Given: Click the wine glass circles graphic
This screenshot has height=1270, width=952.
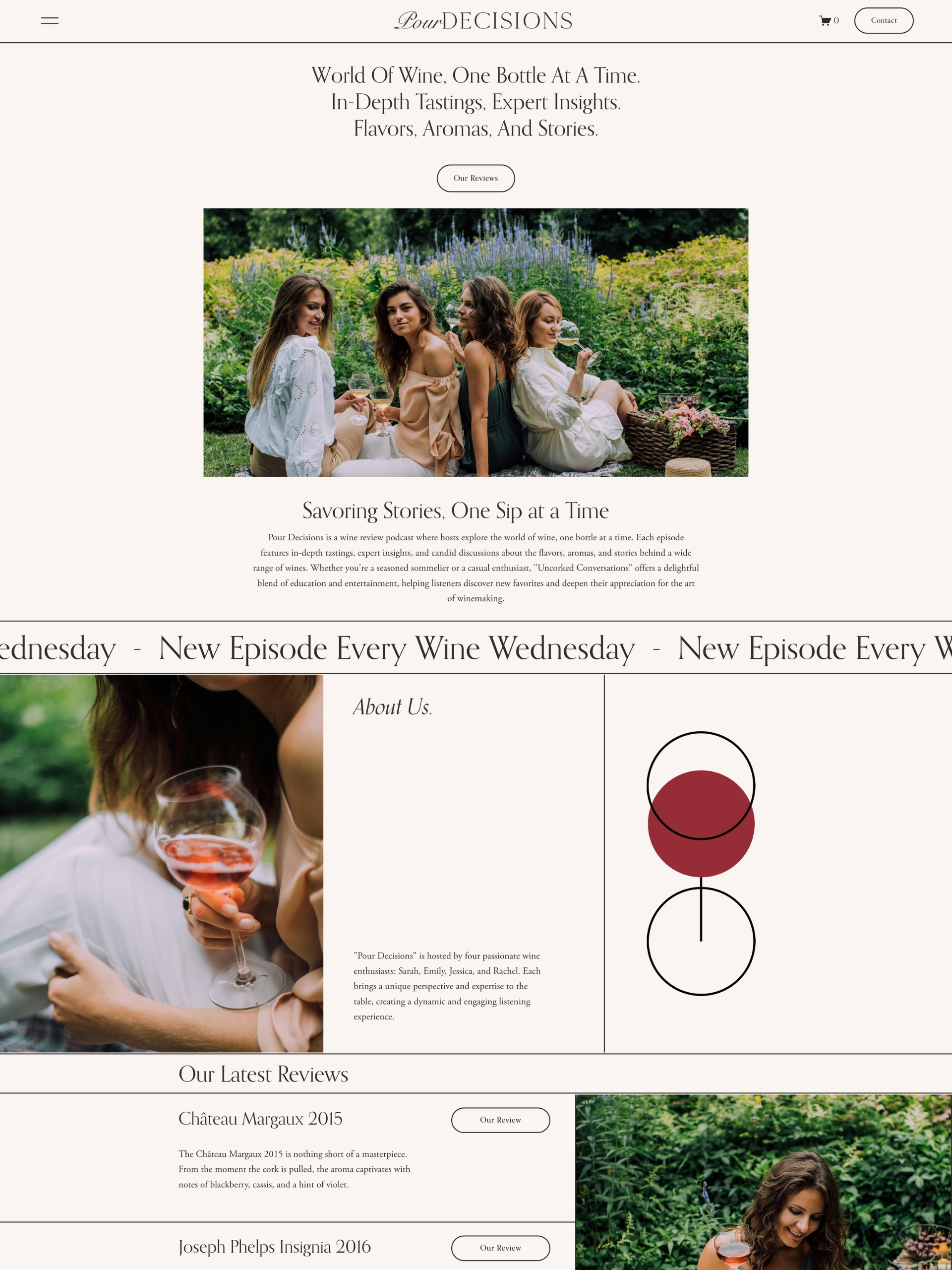Looking at the screenshot, I should tap(701, 863).
